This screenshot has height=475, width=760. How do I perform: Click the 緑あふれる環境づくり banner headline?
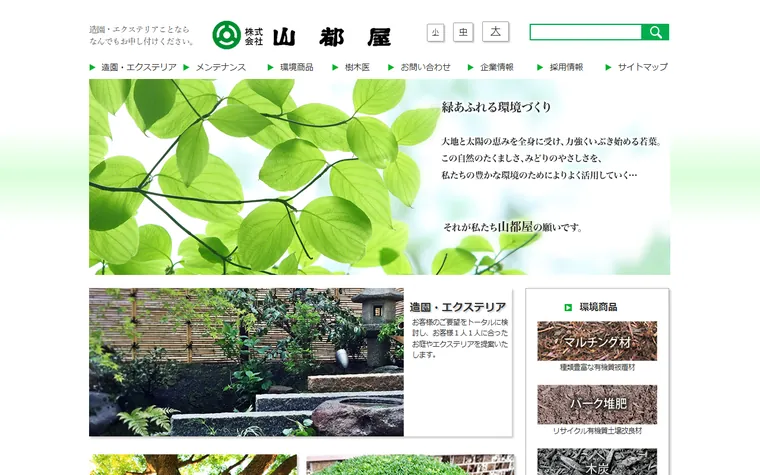coord(496,107)
